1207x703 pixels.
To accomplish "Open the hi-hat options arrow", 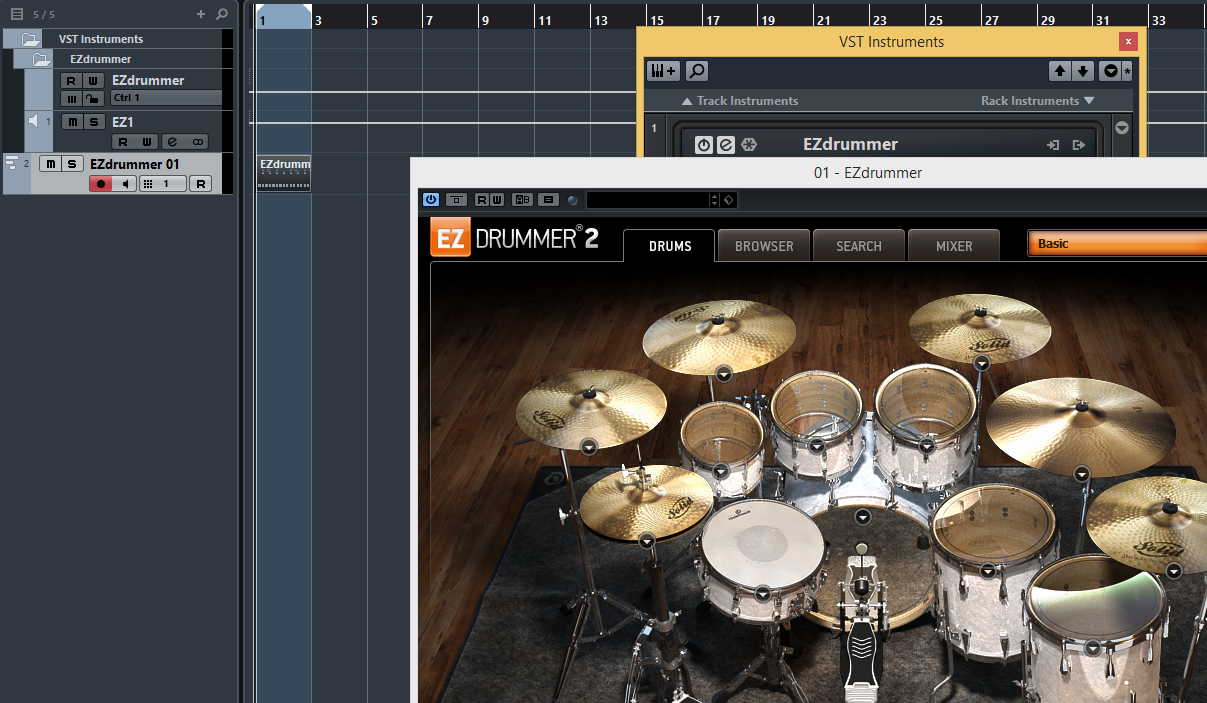I will (646, 540).
